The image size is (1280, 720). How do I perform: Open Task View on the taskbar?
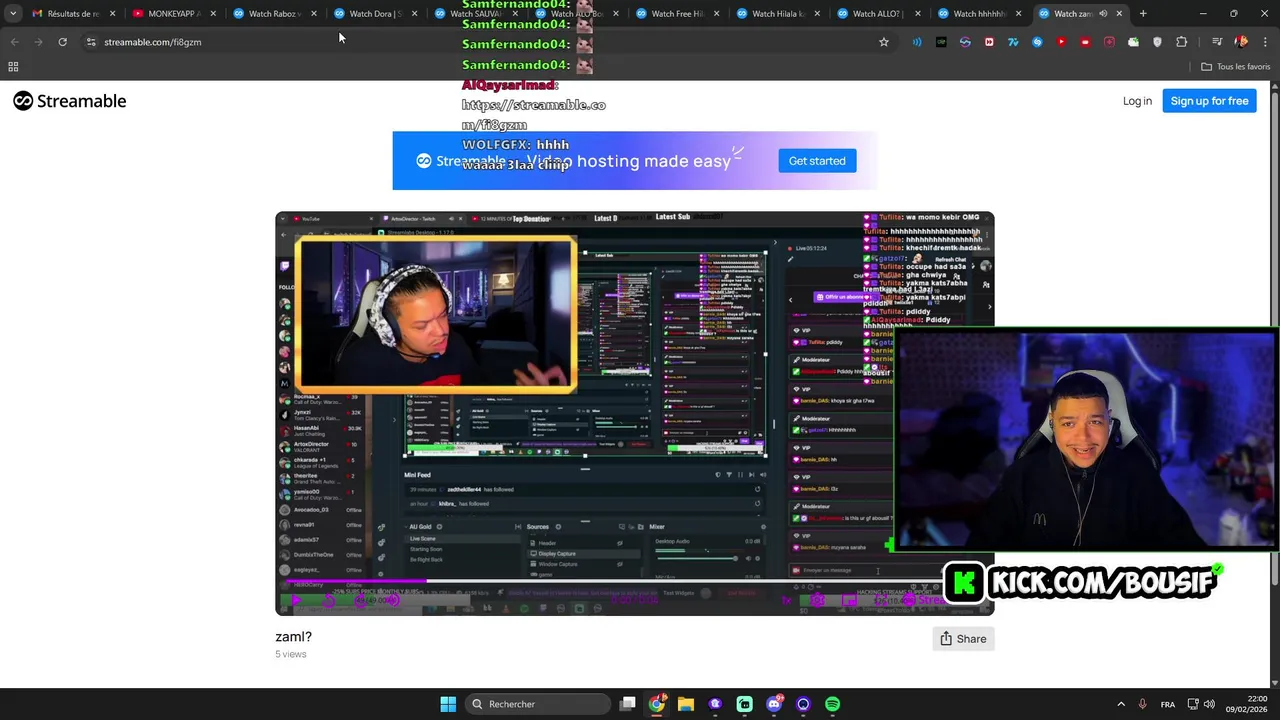[x=628, y=704]
